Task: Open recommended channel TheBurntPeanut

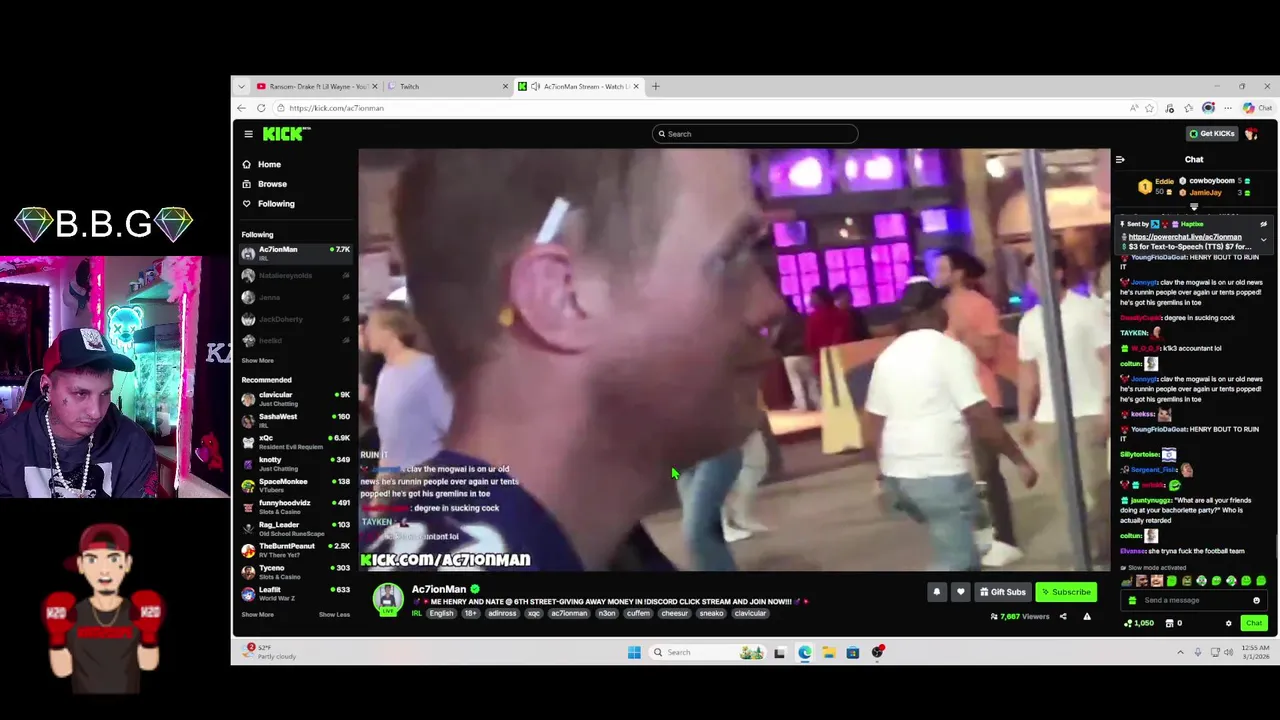Action: [296, 550]
